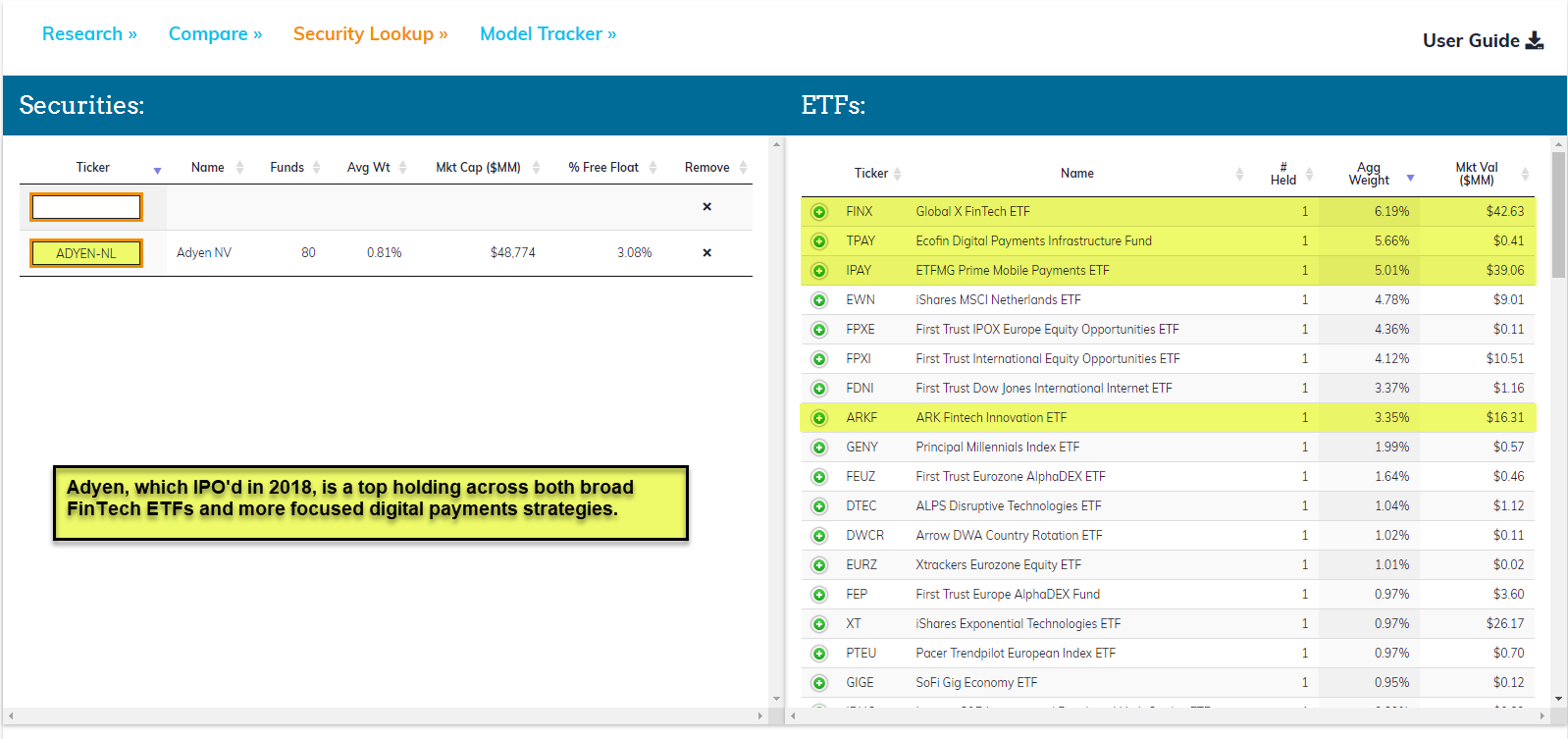
Task: Click the $42.63 market value cell
Action: [x=1505, y=212]
